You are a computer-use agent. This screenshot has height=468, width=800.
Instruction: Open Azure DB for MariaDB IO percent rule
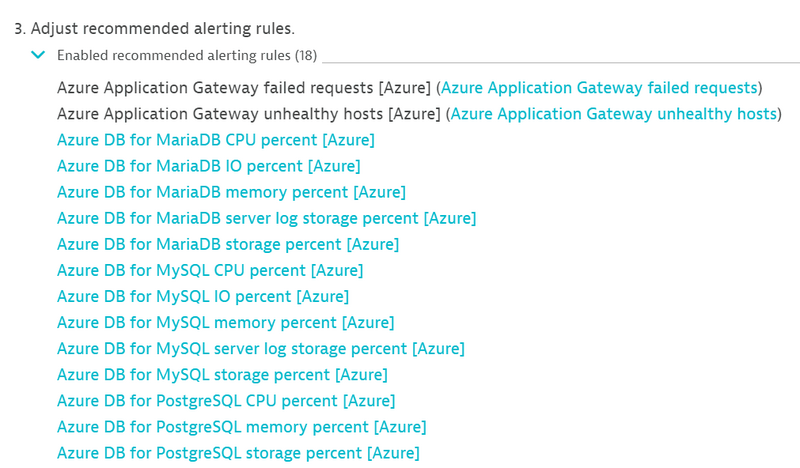[208, 166]
